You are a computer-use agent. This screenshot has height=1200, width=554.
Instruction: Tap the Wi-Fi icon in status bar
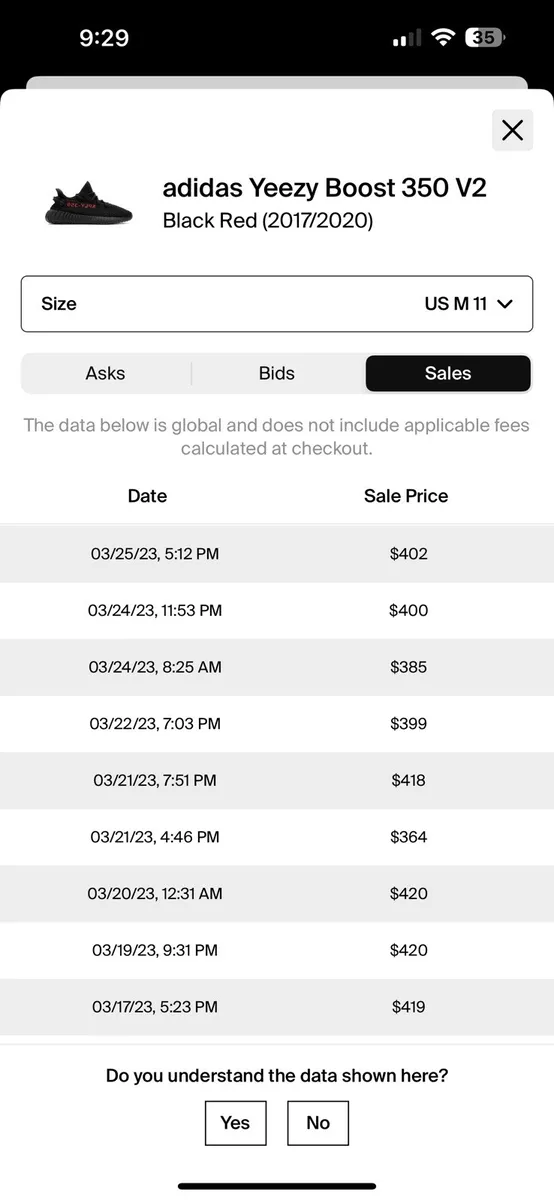tap(442, 38)
